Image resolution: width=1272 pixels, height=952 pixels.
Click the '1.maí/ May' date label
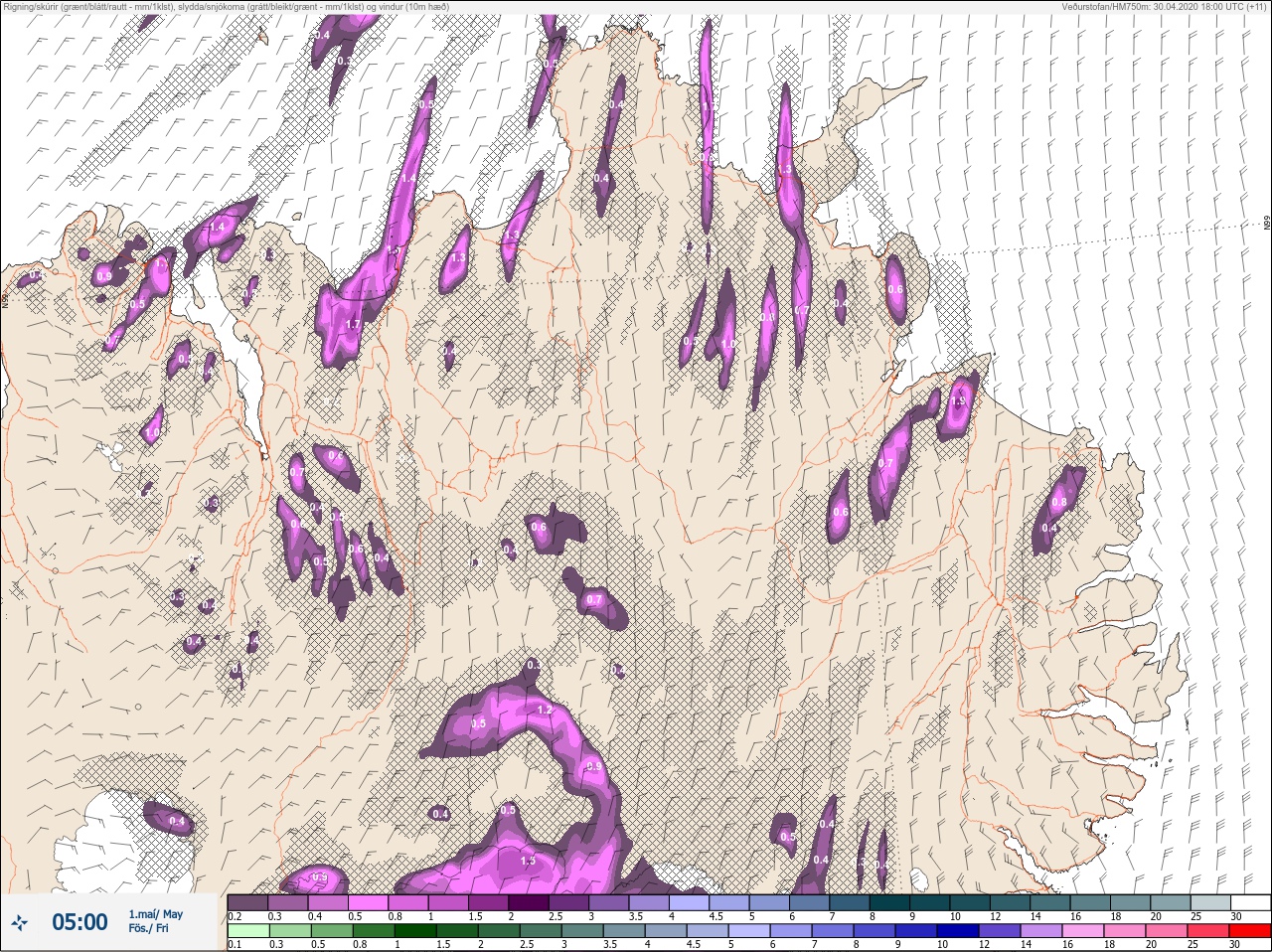pyautogui.click(x=155, y=914)
